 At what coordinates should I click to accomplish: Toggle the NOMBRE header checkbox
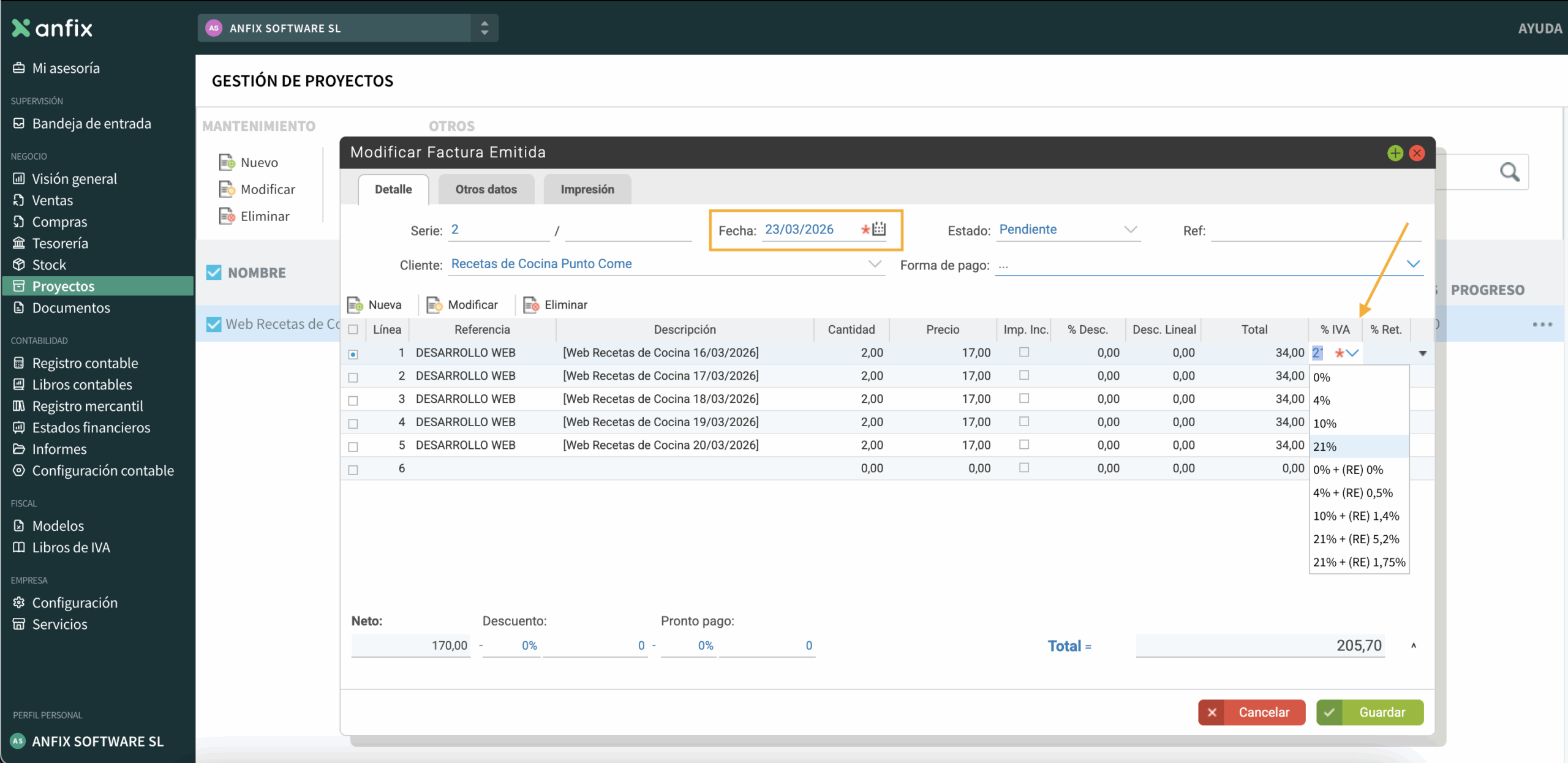tap(214, 272)
